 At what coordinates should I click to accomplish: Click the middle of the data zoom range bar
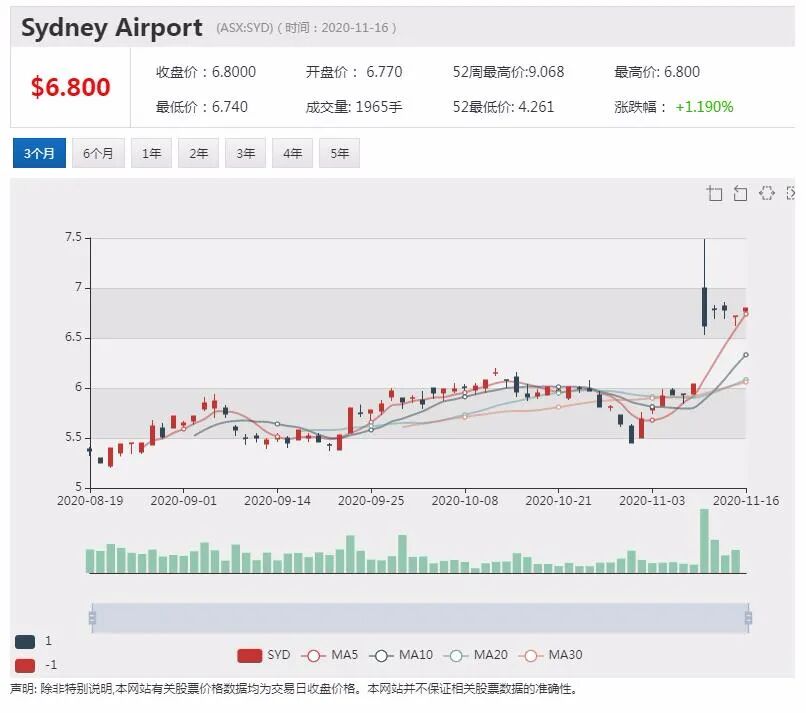tap(420, 617)
